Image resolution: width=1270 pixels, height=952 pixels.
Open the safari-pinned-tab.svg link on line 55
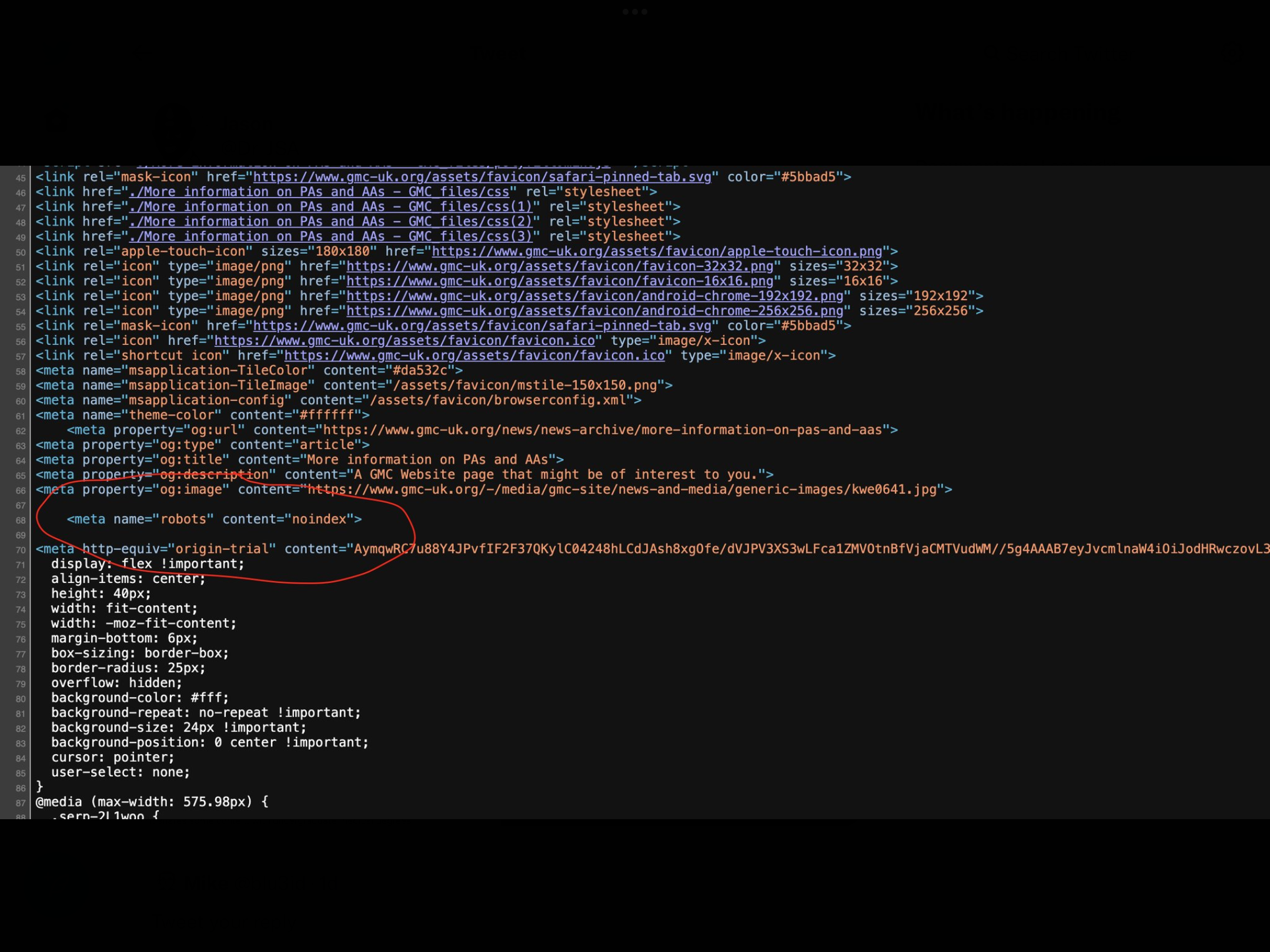click(482, 326)
